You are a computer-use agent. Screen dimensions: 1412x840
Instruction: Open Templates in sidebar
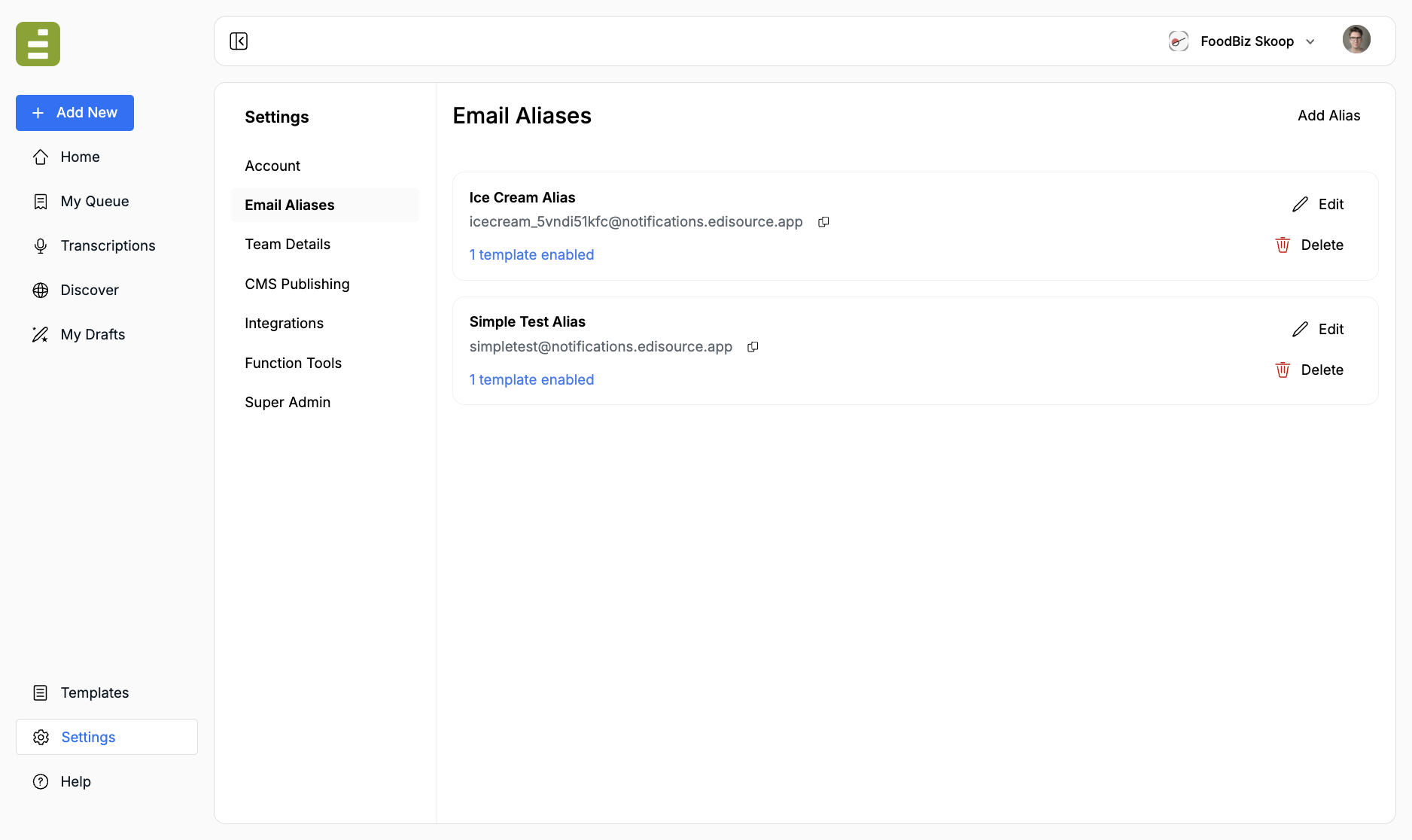(x=94, y=693)
